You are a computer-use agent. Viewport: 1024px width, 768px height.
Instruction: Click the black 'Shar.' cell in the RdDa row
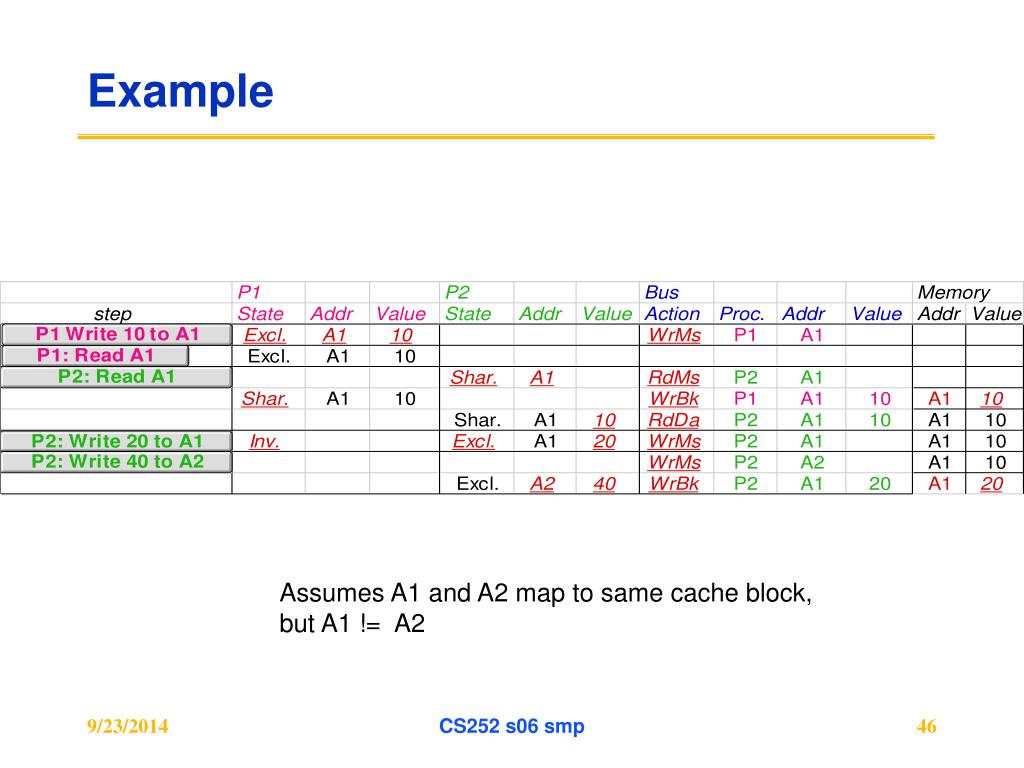point(477,420)
